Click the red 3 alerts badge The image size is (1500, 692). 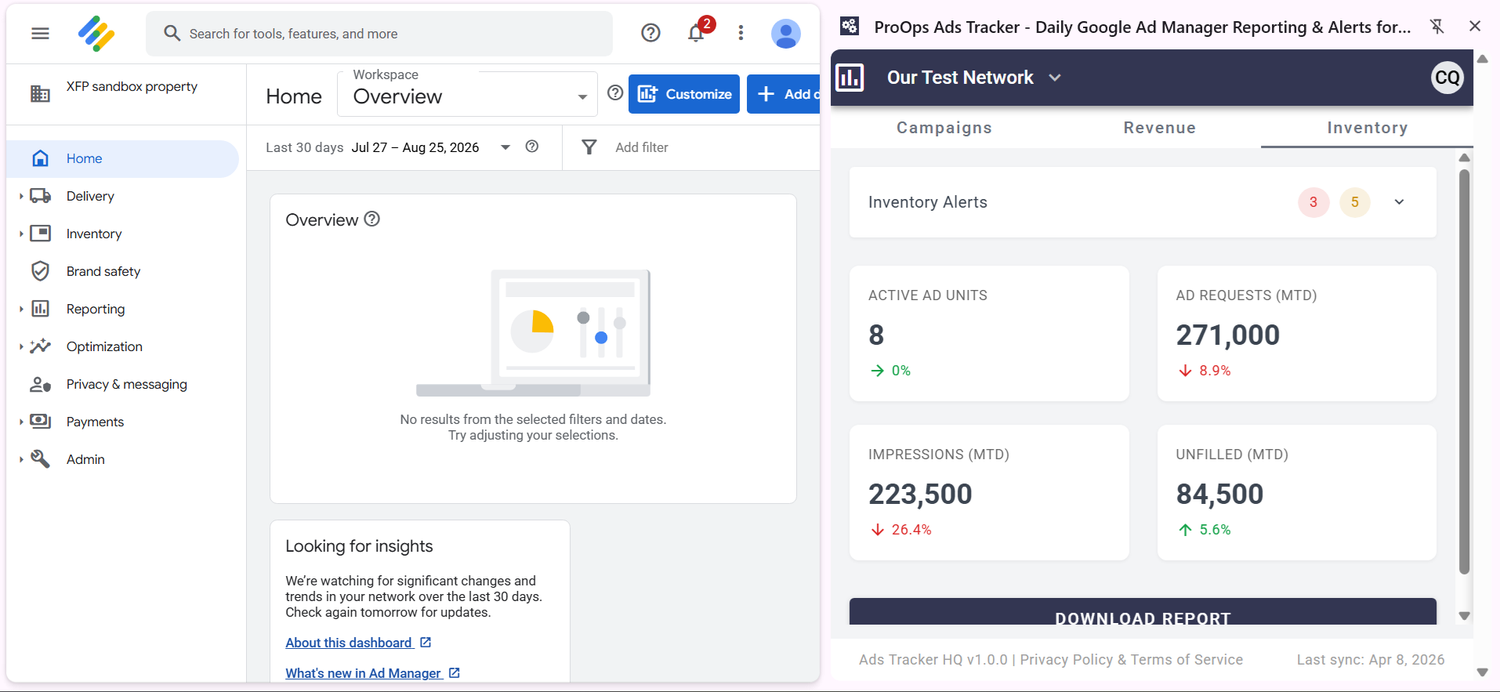click(x=1313, y=202)
